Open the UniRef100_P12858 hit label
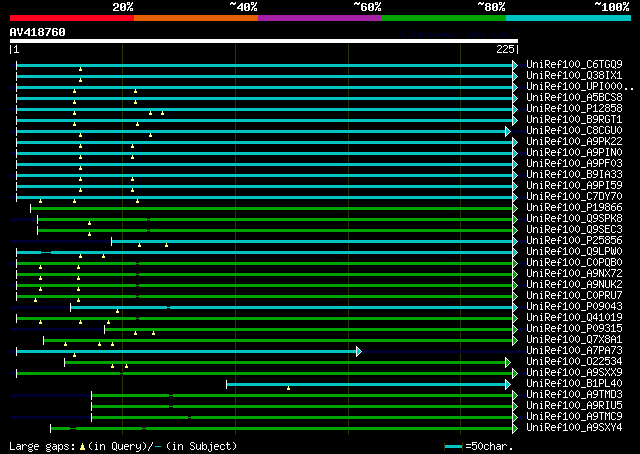 574,109
